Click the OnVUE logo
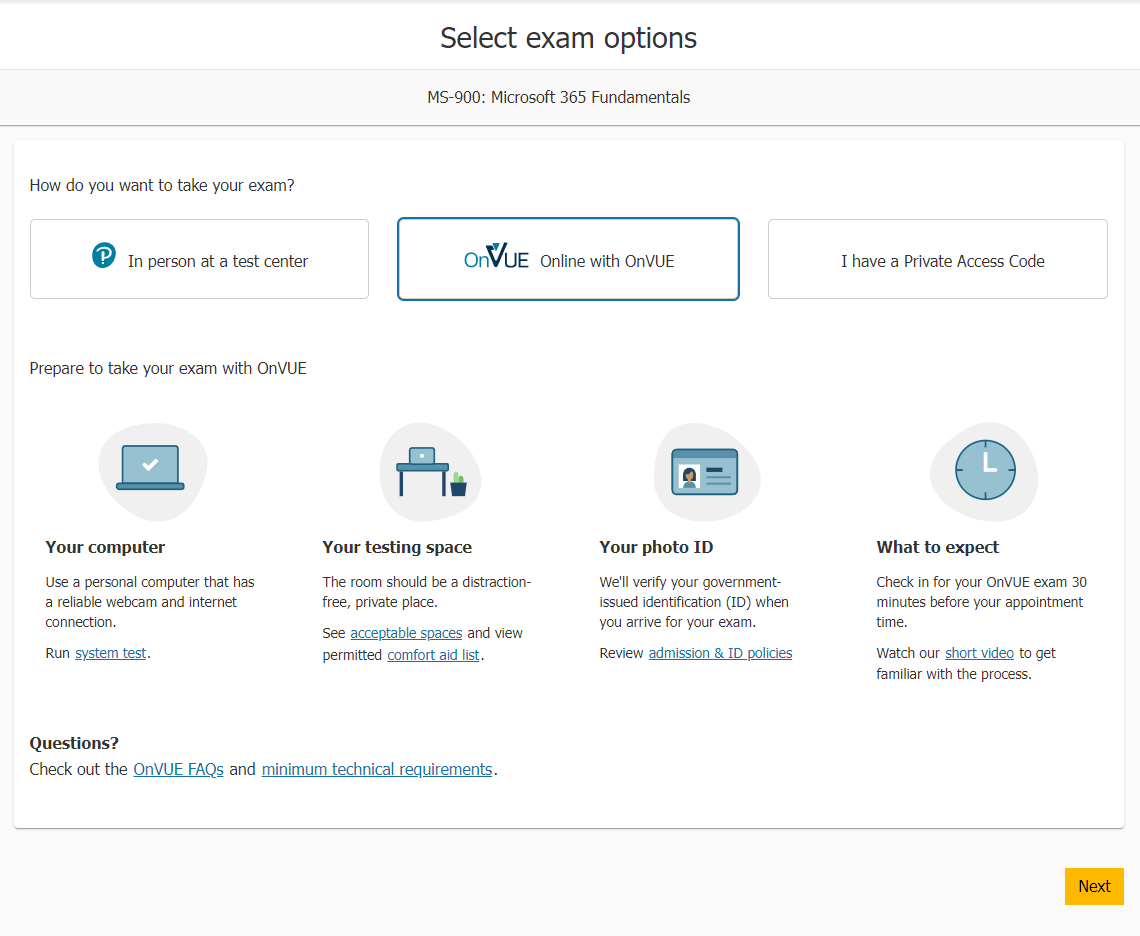 (x=496, y=256)
